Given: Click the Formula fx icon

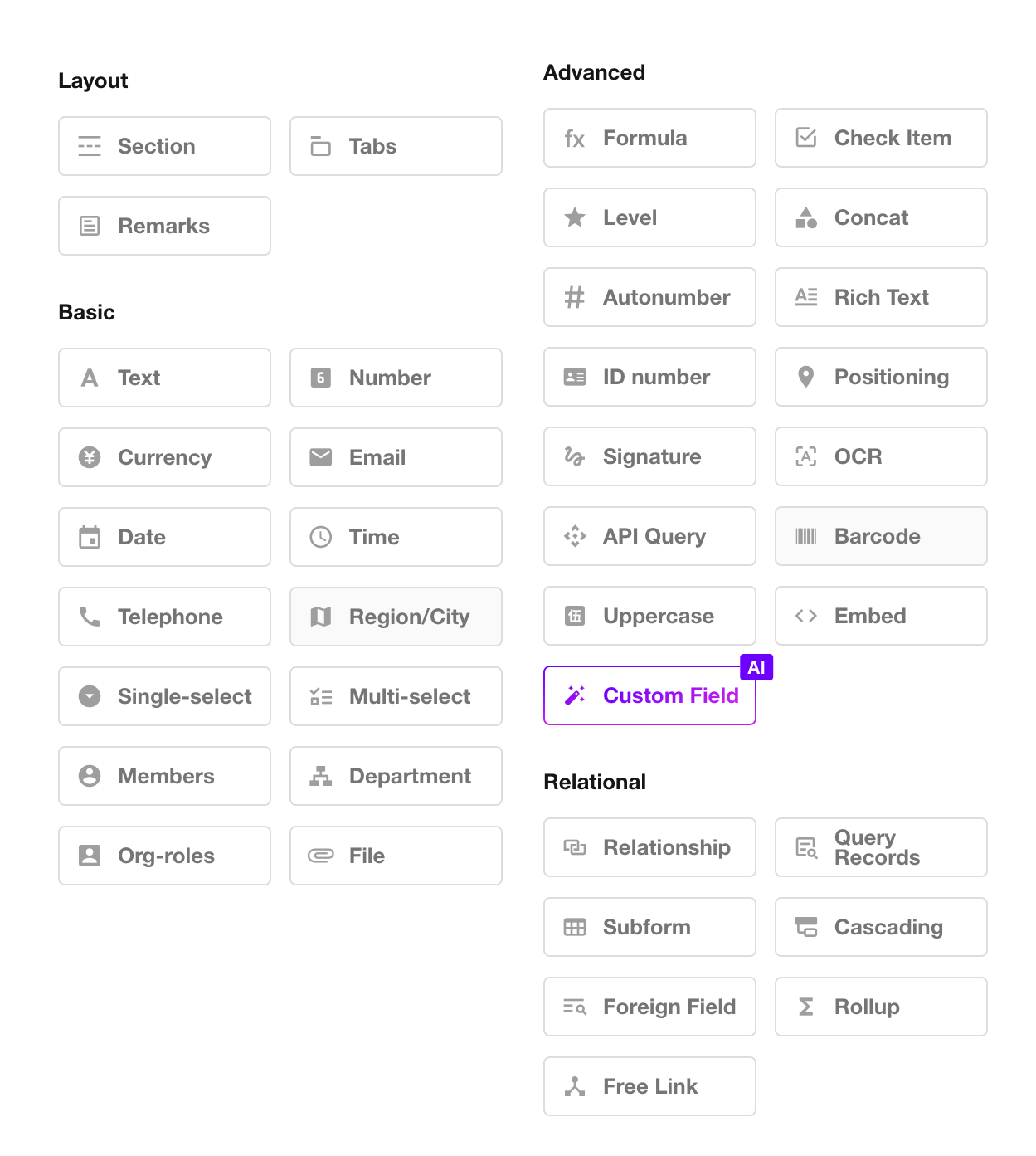Looking at the screenshot, I should (575, 139).
